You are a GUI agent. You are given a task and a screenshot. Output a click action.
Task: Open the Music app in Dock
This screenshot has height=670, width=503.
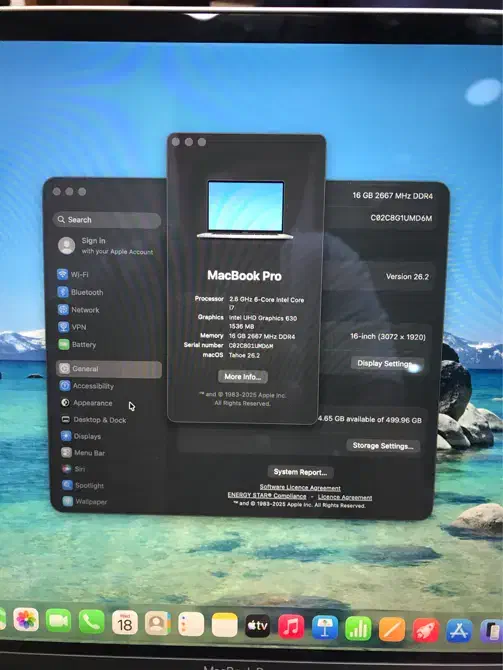[291, 627]
